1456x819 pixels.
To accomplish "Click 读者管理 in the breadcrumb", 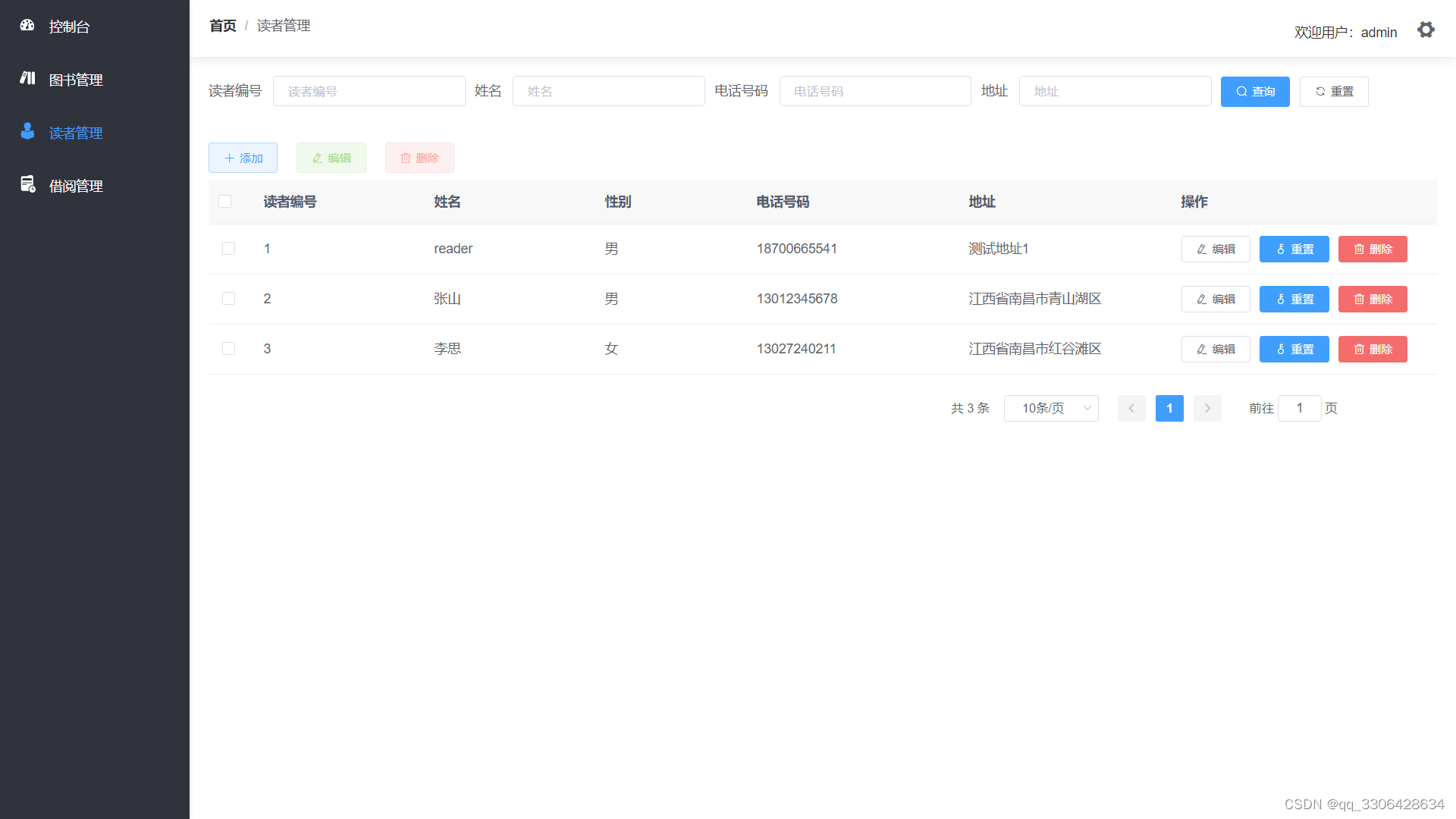I will tap(284, 26).
